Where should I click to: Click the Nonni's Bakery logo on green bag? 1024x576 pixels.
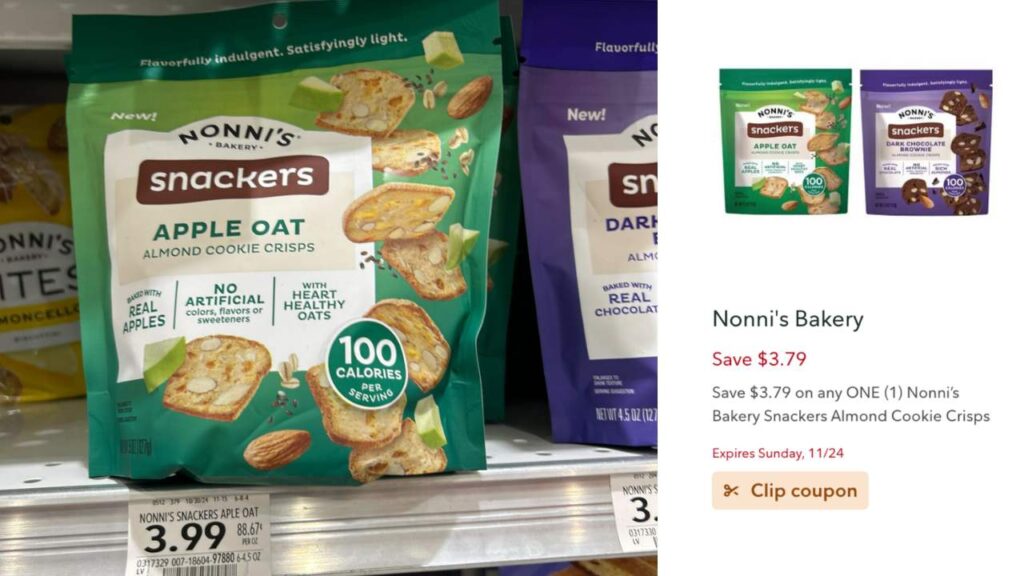[x=236, y=136]
